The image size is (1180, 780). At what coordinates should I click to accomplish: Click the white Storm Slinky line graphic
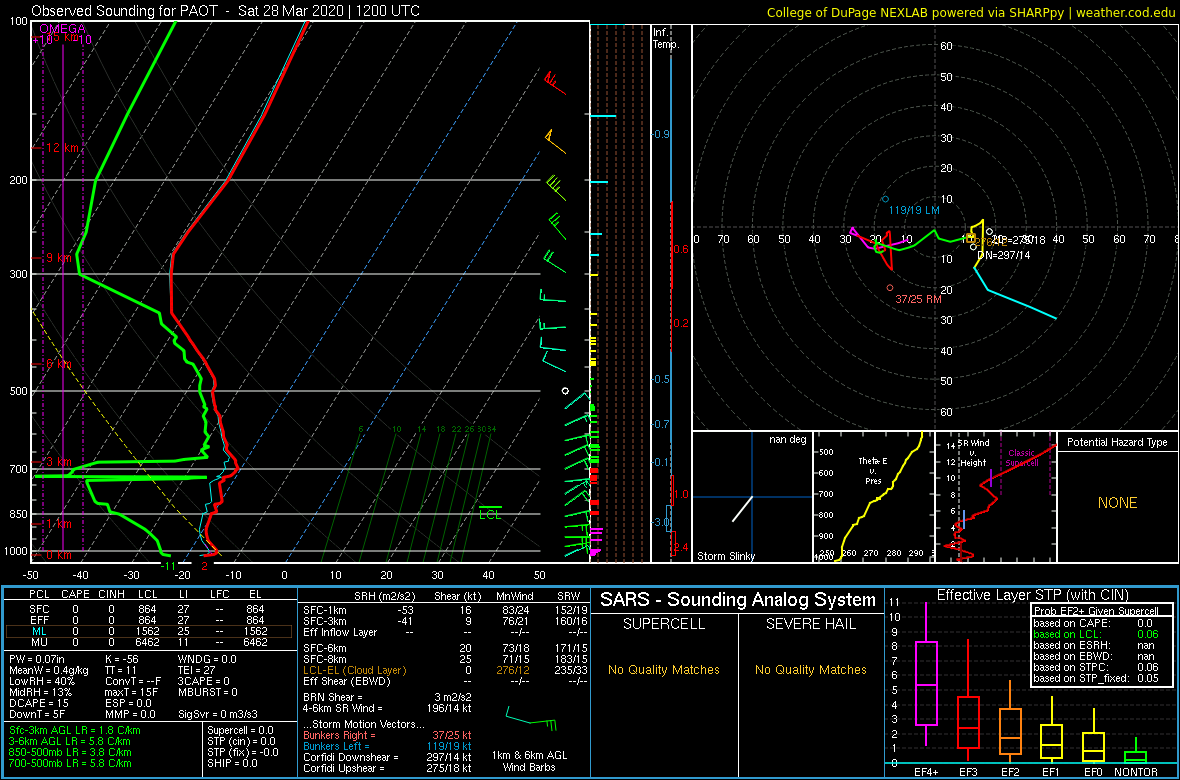pos(742,509)
